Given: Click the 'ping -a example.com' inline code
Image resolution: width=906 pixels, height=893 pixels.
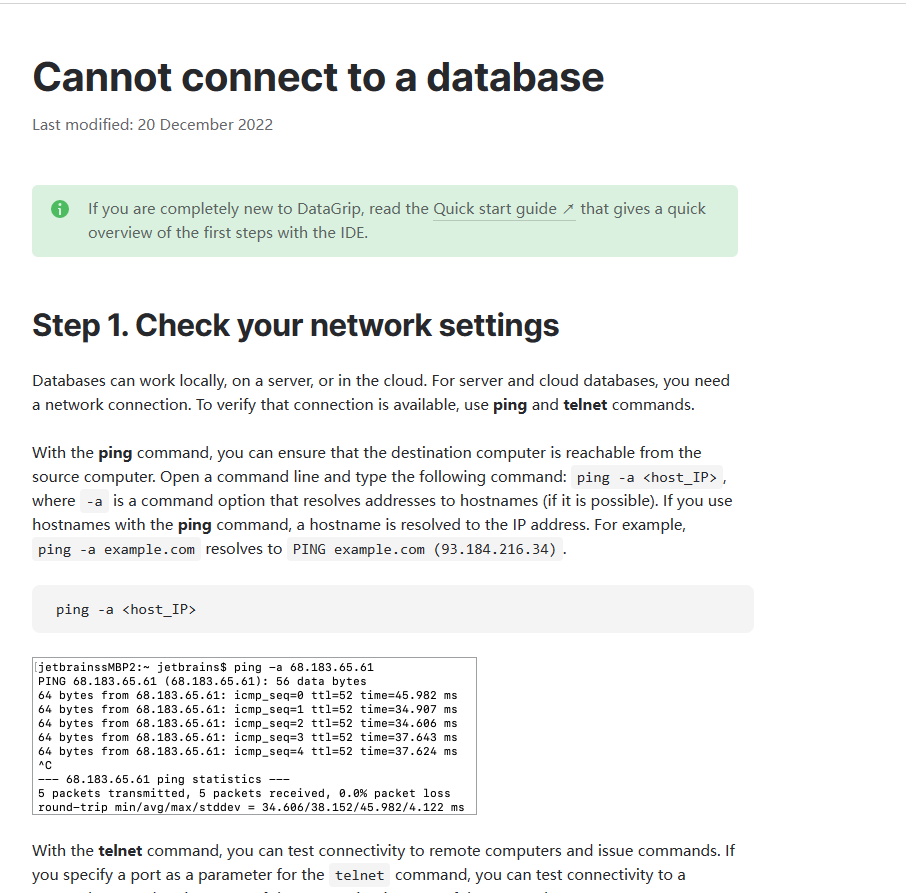Looking at the screenshot, I should [x=116, y=549].
